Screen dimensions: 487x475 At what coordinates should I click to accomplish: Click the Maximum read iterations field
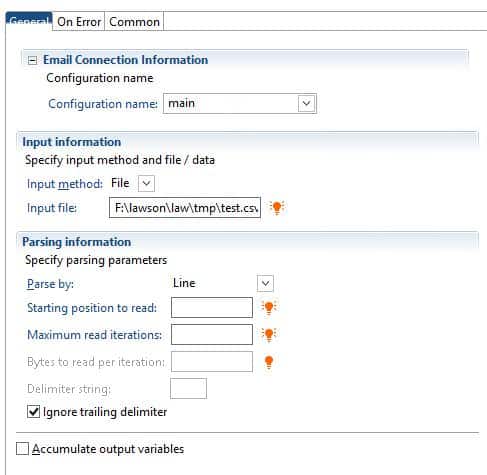click(x=212, y=335)
